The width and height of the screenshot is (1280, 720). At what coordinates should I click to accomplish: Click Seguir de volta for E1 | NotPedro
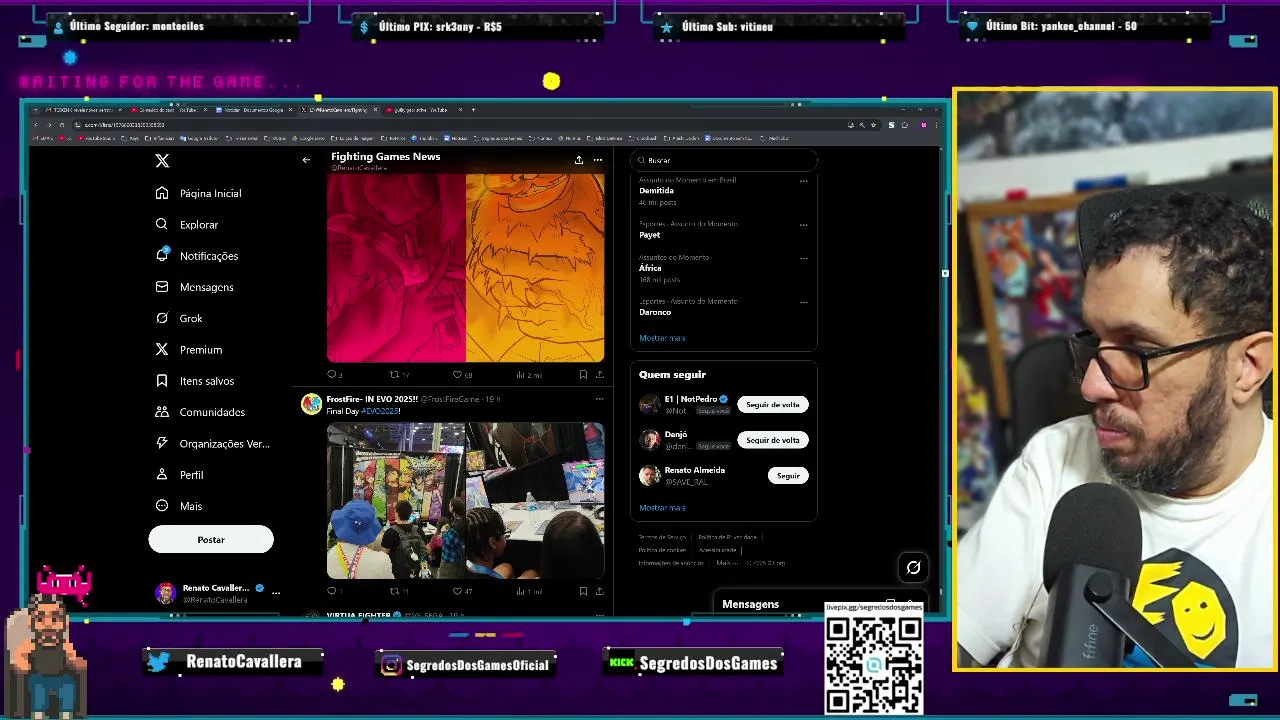click(x=773, y=404)
